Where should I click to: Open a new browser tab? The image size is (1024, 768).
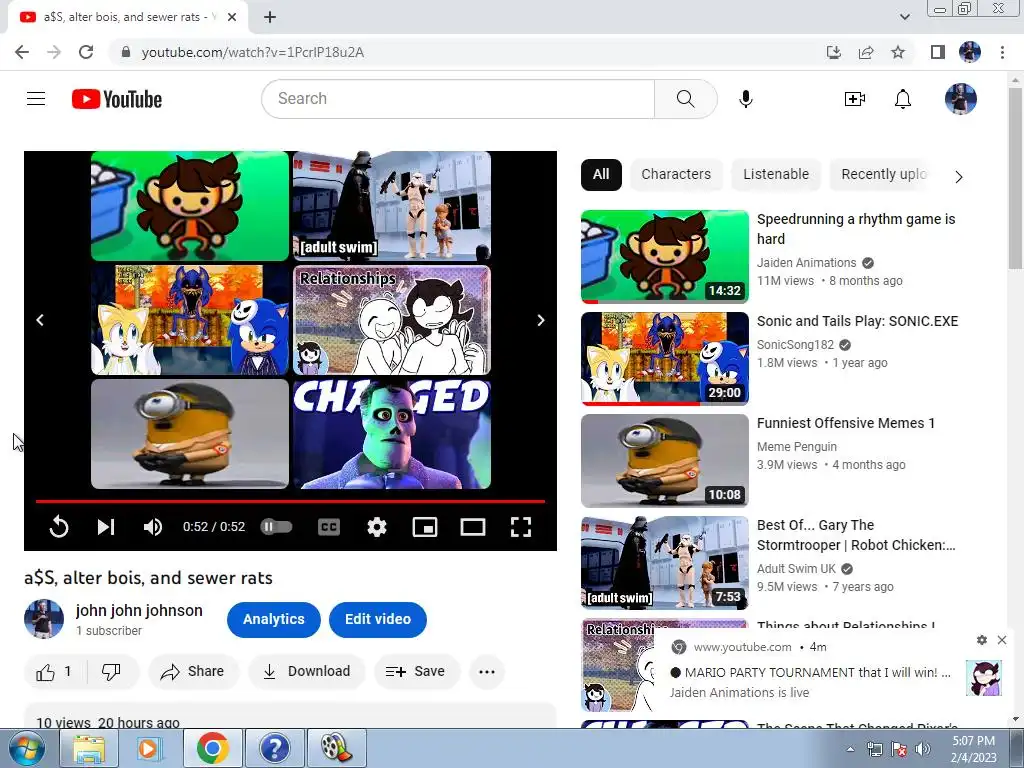pos(270,17)
